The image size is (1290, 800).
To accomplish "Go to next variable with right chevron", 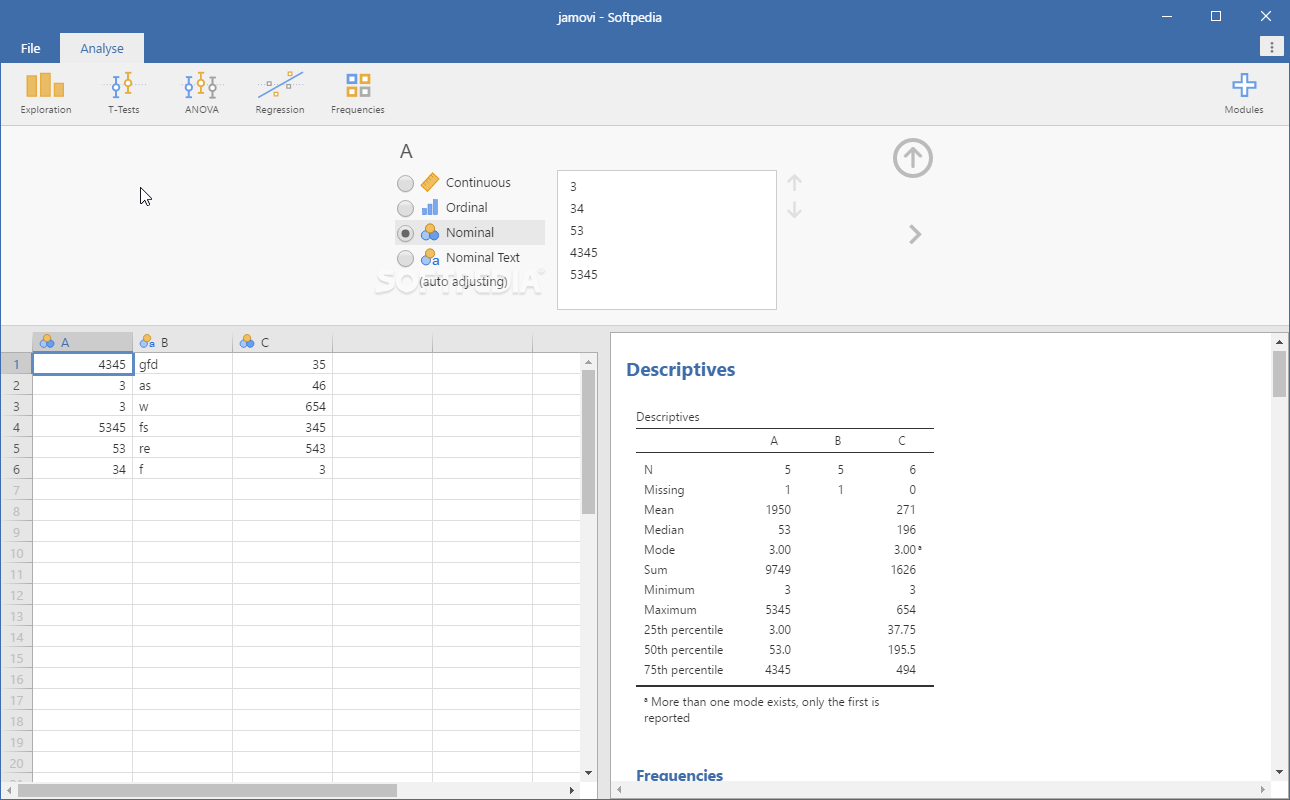I will pyautogui.click(x=915, y=234).
